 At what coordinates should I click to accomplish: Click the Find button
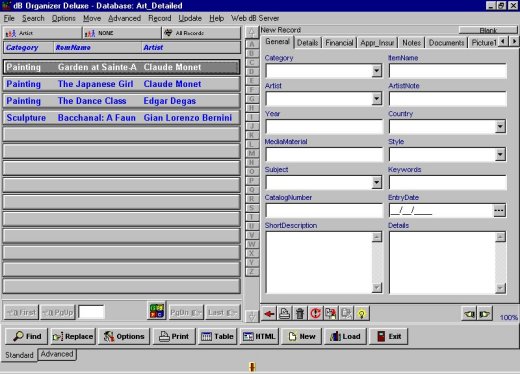click(27, 336)
